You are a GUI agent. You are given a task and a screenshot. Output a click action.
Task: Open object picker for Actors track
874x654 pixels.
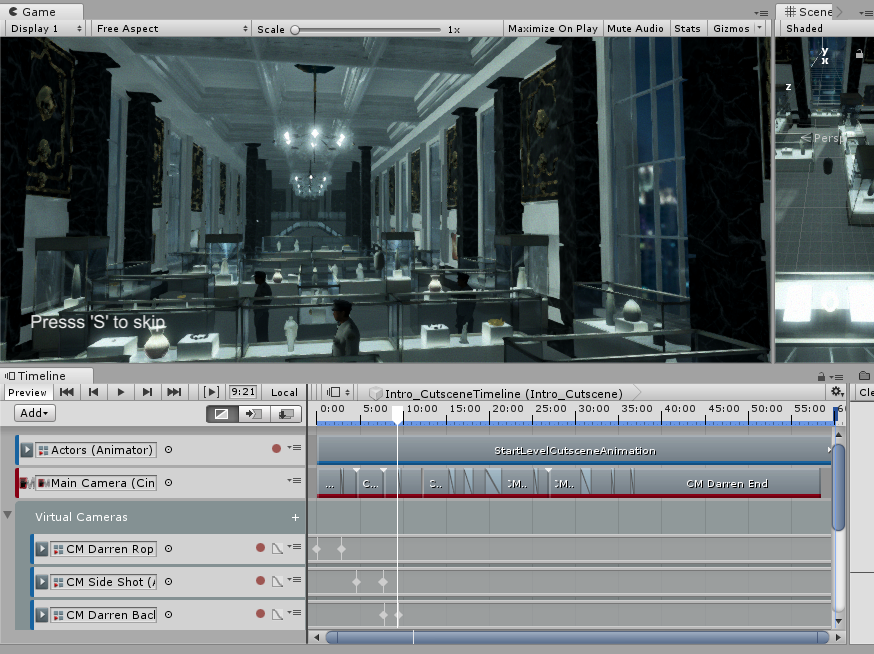(x=168, y=449)
